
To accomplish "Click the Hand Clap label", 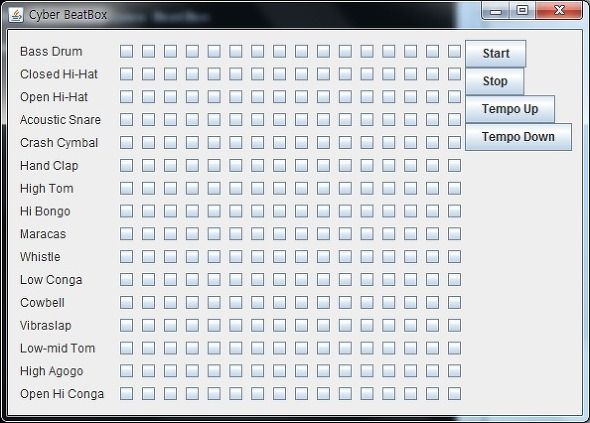I will tap(49, 166).
